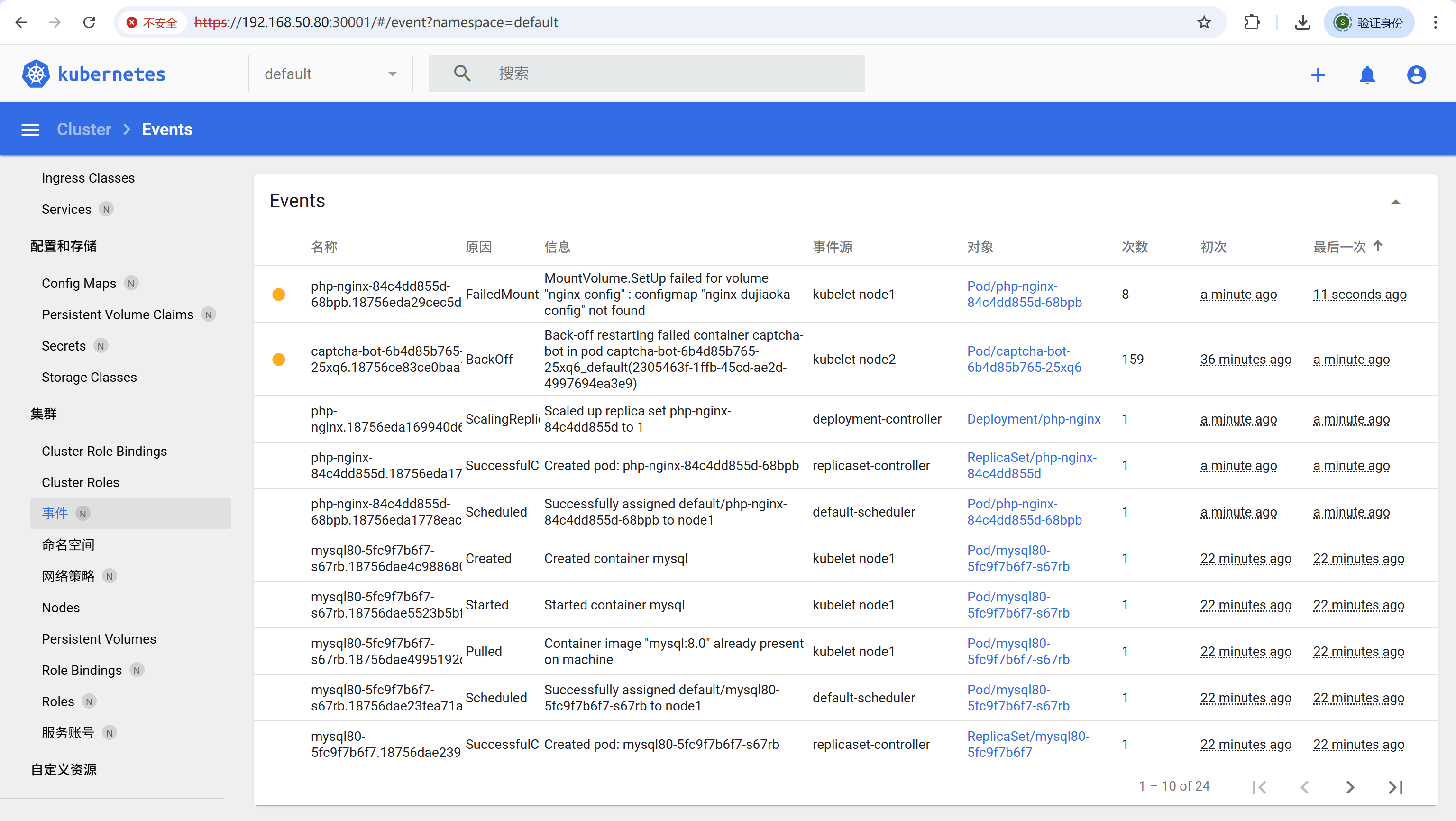Open Deployment/php-nginx link

pyautogui.click(x=1033, y=419)
